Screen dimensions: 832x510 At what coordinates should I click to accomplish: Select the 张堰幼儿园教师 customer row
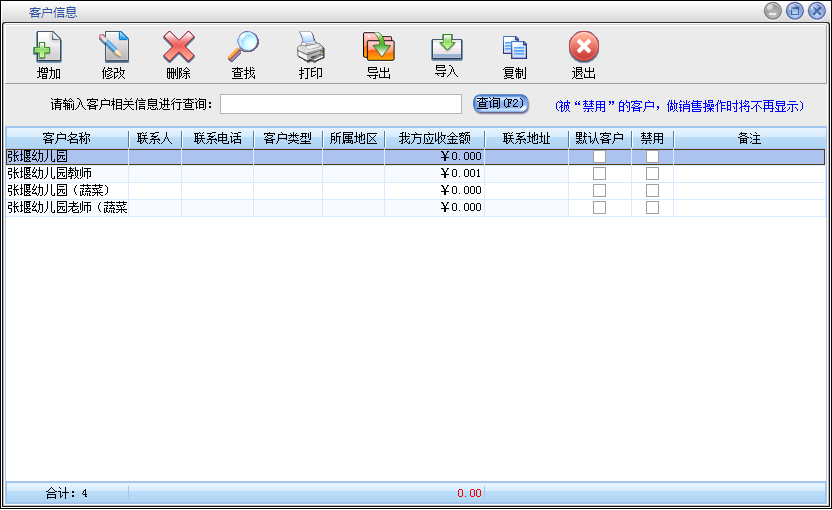[x=60, y=174]
